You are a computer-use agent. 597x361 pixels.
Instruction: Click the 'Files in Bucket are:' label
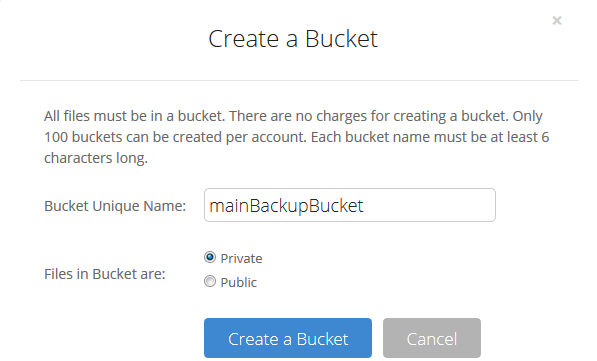tap(105, 274)
